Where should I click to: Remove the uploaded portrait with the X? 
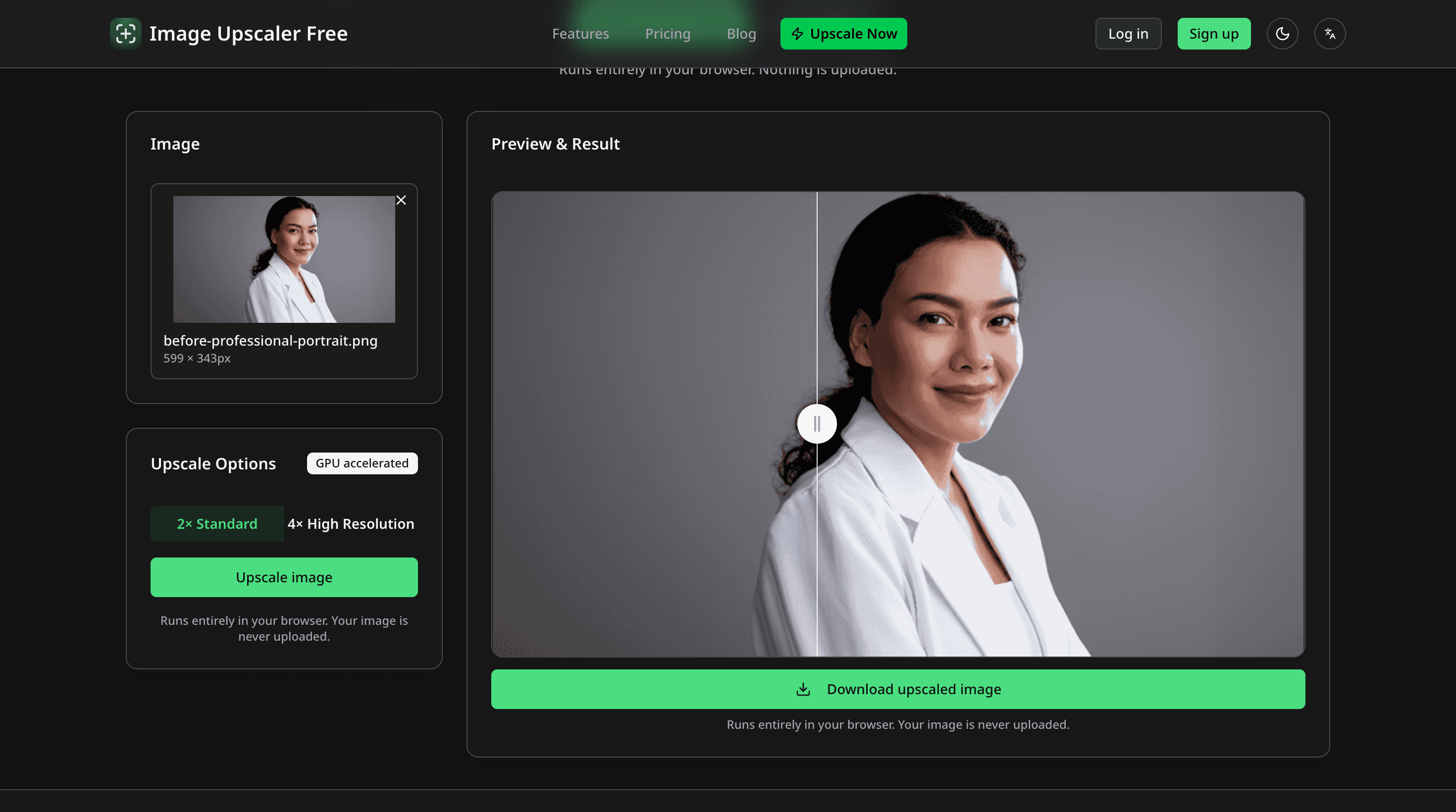pos(401,200)
